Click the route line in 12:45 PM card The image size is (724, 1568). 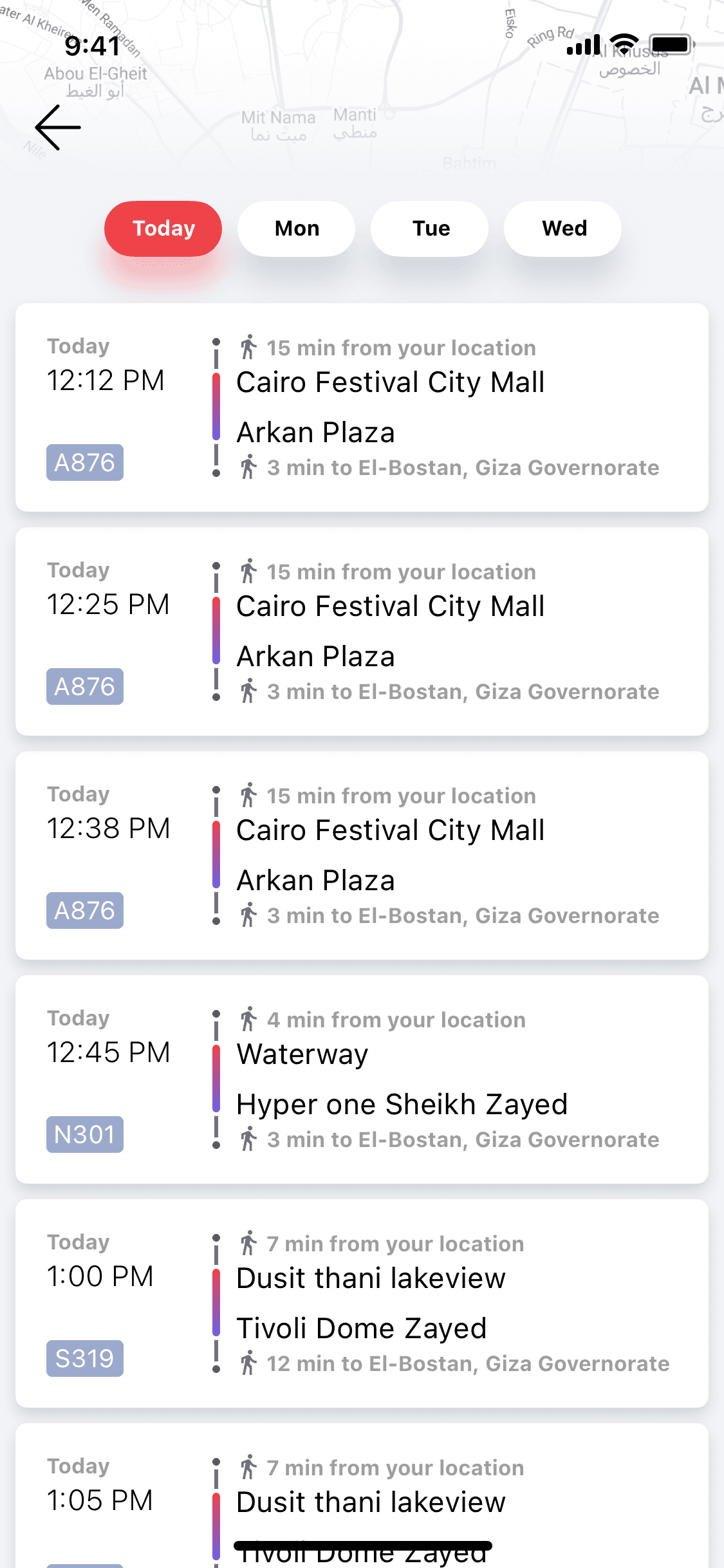(x=216, y=1079)
